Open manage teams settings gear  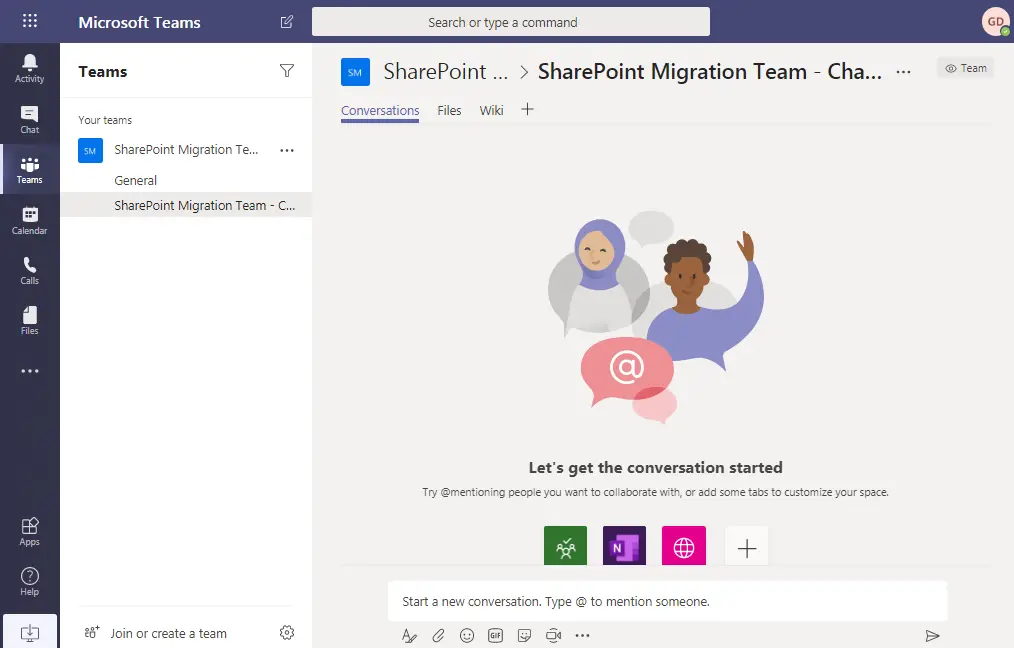click(286, 632)
